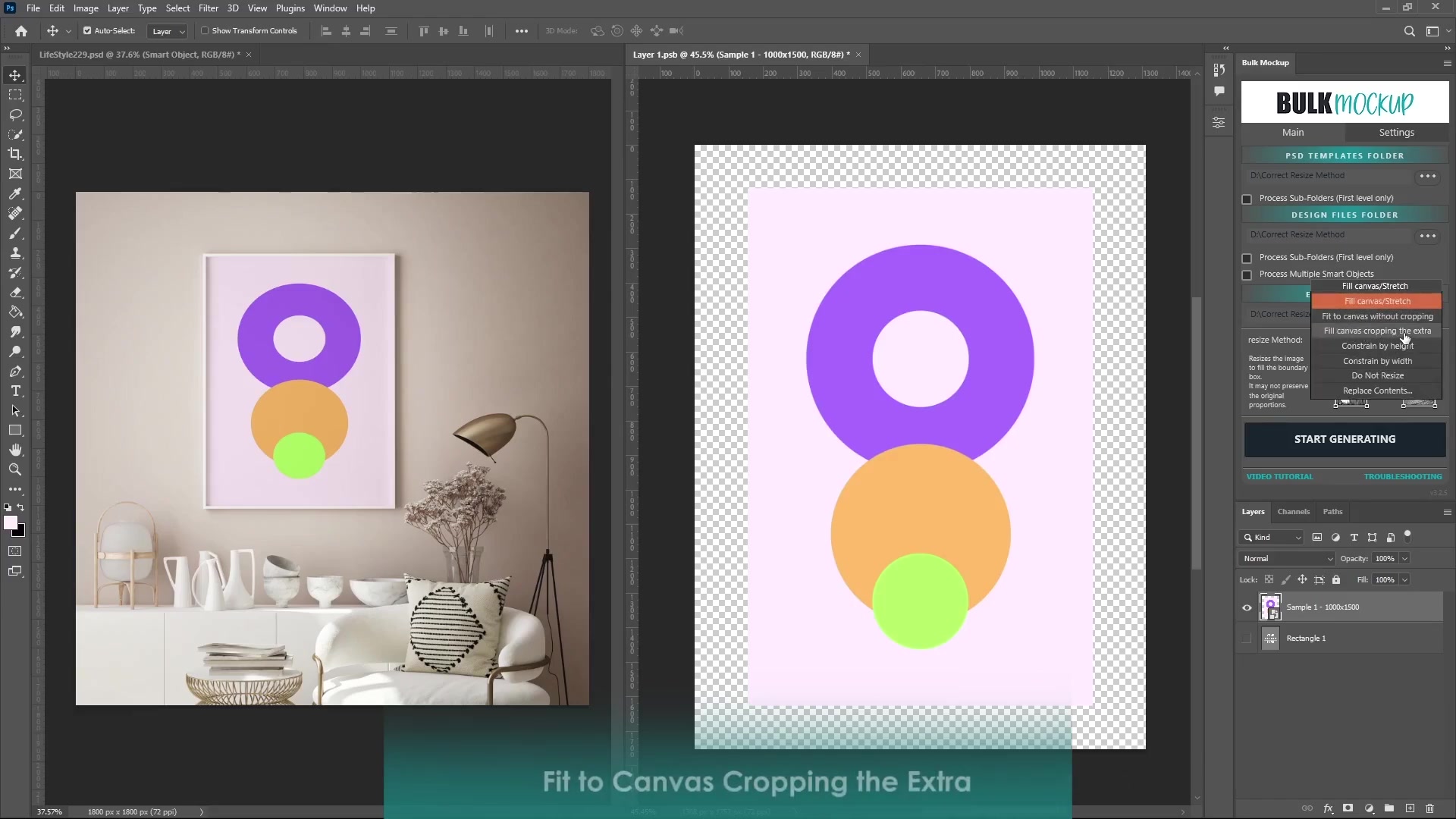This screenshot has height=819, width=1456.
Task: Open the search icon in the options bar
Action: point(1410,31)
